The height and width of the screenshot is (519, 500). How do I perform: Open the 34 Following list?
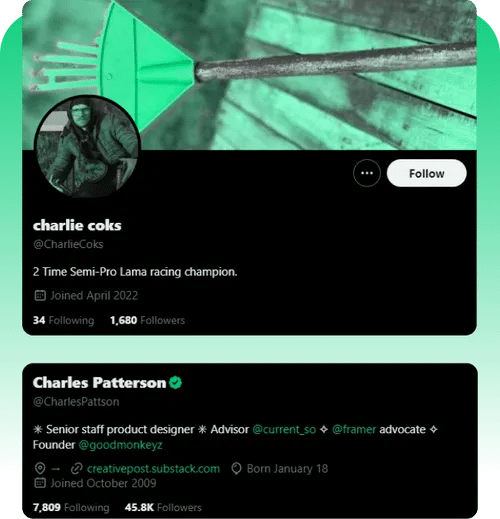pyautogui.click(x=63, y=320)
